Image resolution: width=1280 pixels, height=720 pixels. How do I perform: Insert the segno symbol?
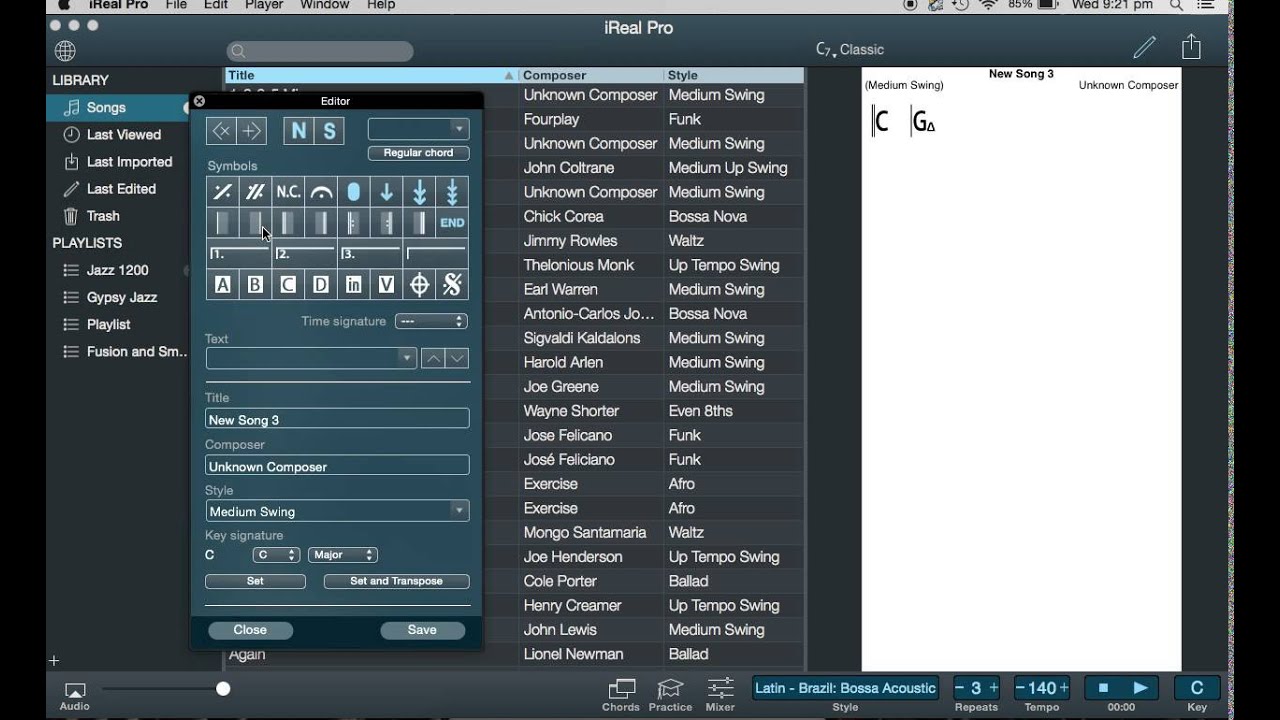[452, 285]
